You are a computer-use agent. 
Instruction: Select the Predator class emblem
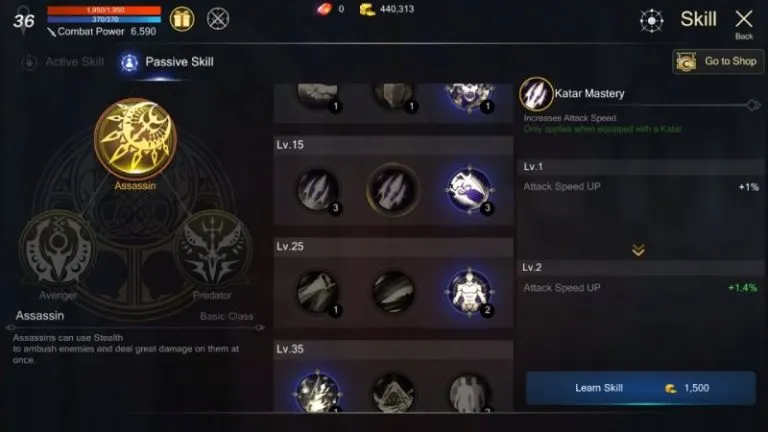(212, 250)
